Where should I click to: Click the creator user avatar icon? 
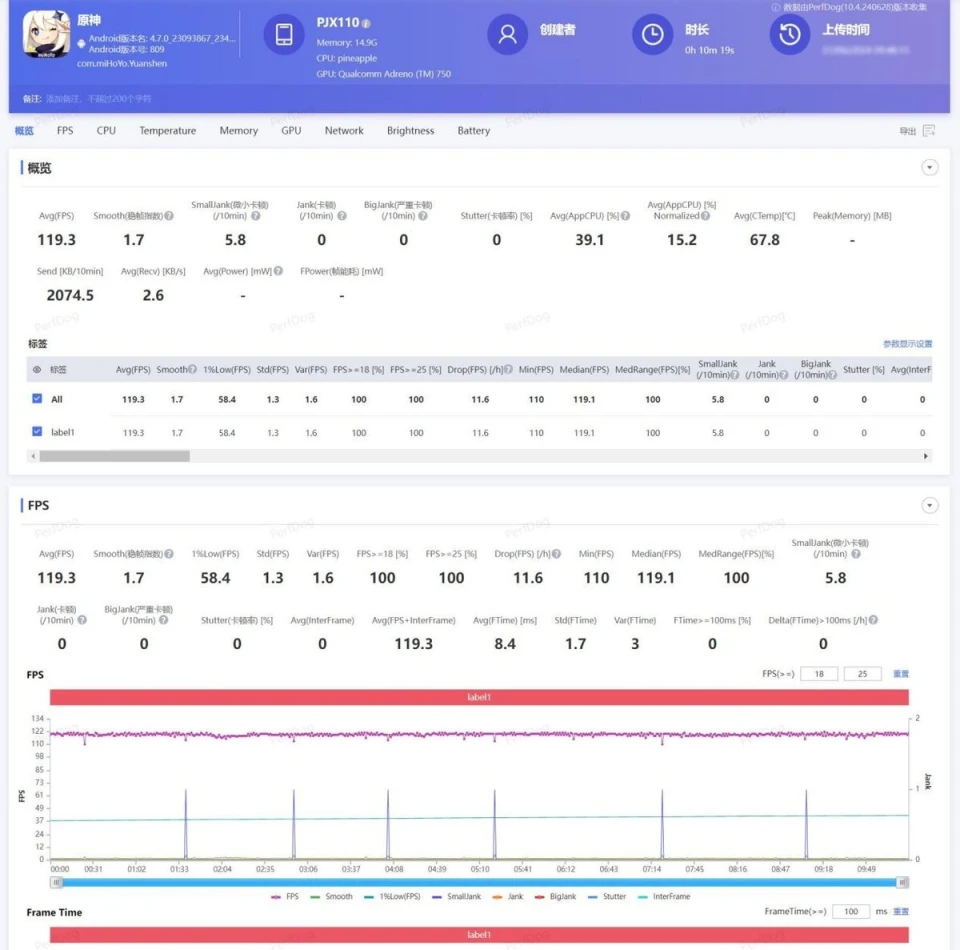(508, 35)
